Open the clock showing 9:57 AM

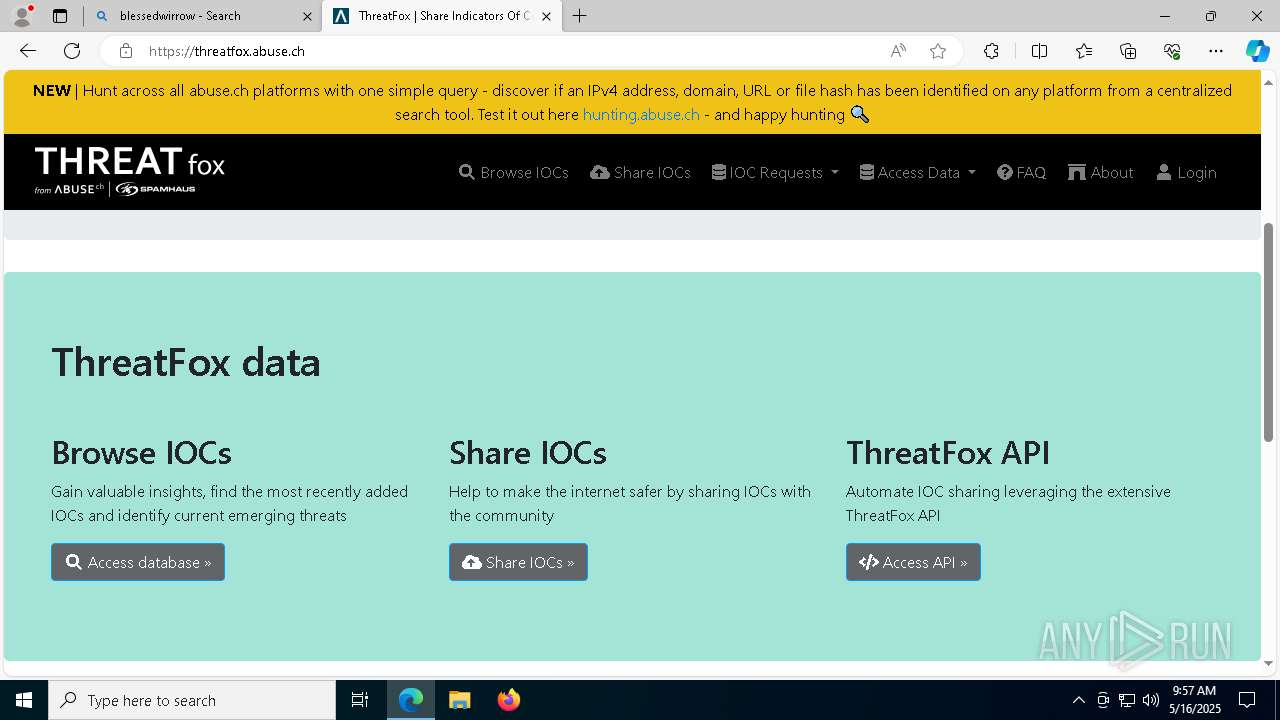(x=1194, y=700)
